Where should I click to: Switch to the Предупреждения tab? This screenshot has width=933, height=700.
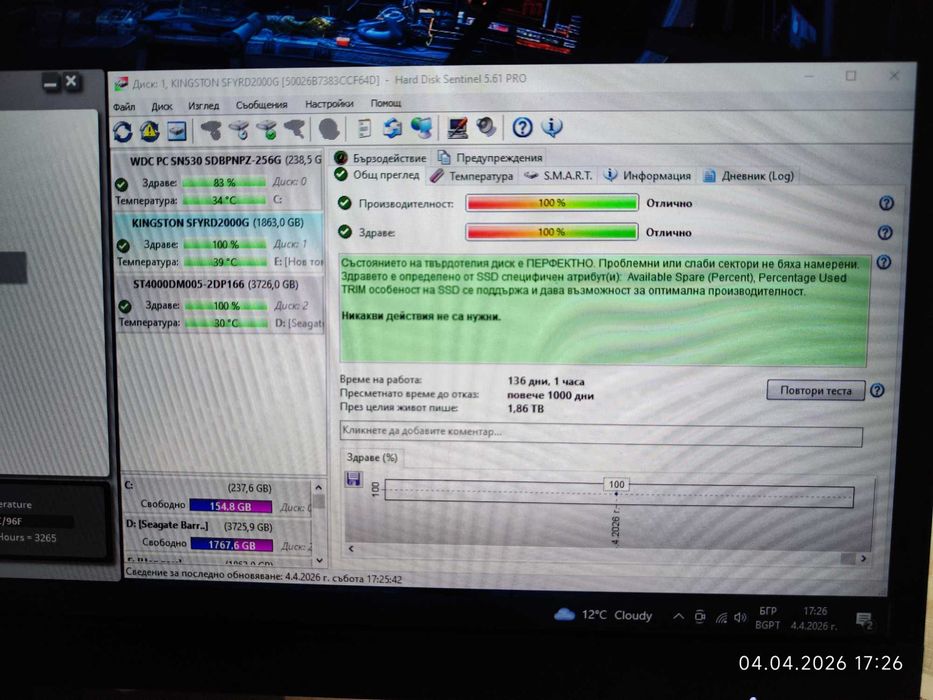point(490,158)
